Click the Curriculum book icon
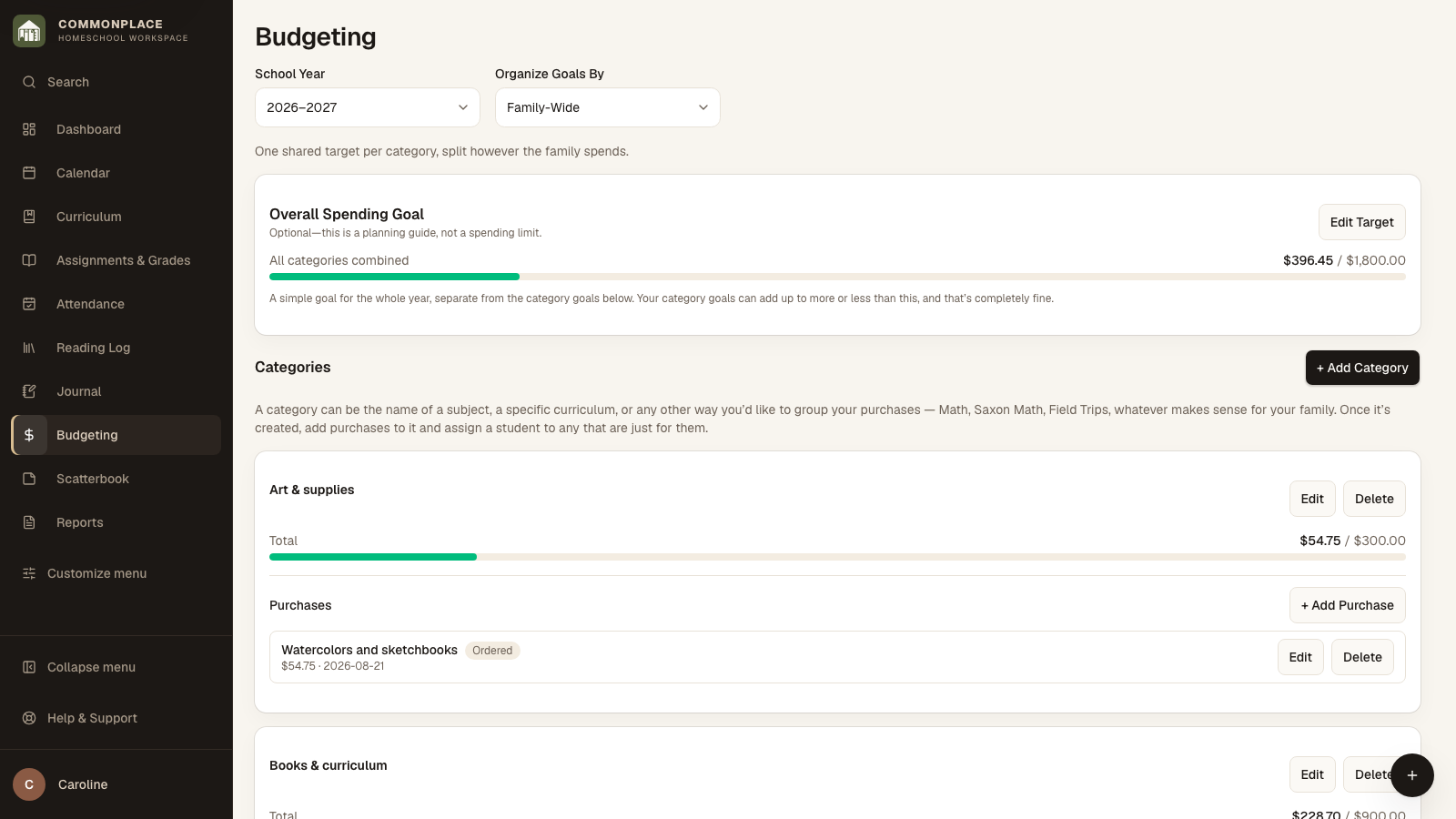The width and height of the screenshot is (1456, 819). coord(29,217)
